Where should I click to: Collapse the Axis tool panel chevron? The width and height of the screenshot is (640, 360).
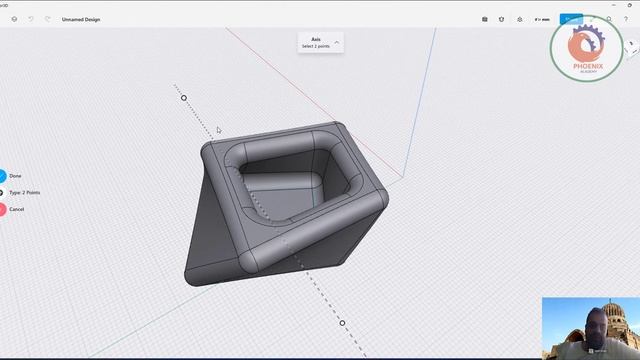pyautogui.click(x=337, y=42)
